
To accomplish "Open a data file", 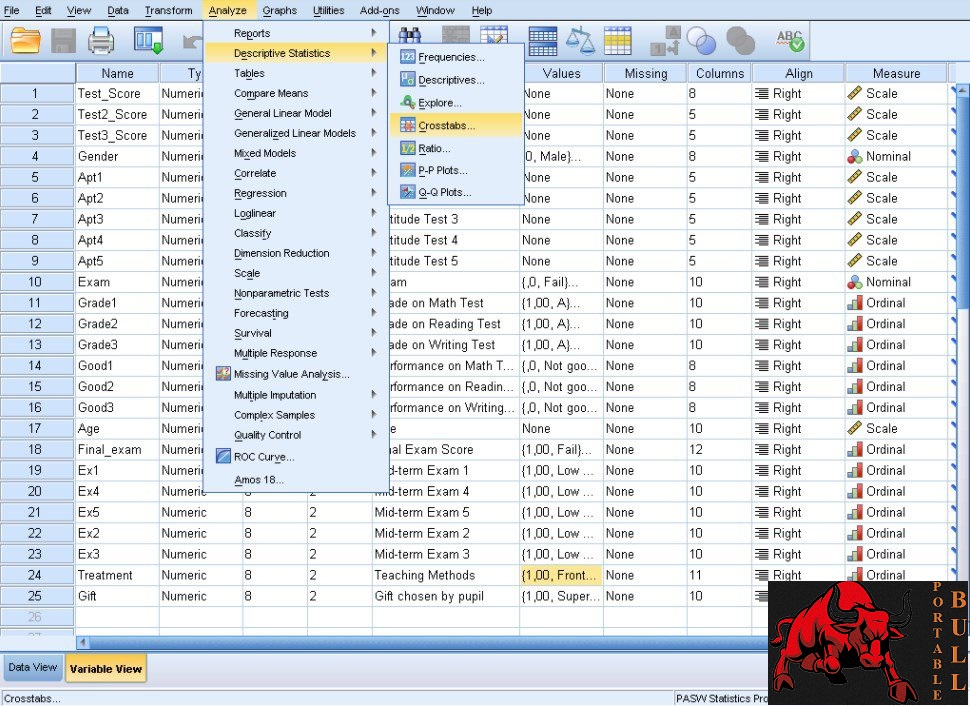I will 27,41.
